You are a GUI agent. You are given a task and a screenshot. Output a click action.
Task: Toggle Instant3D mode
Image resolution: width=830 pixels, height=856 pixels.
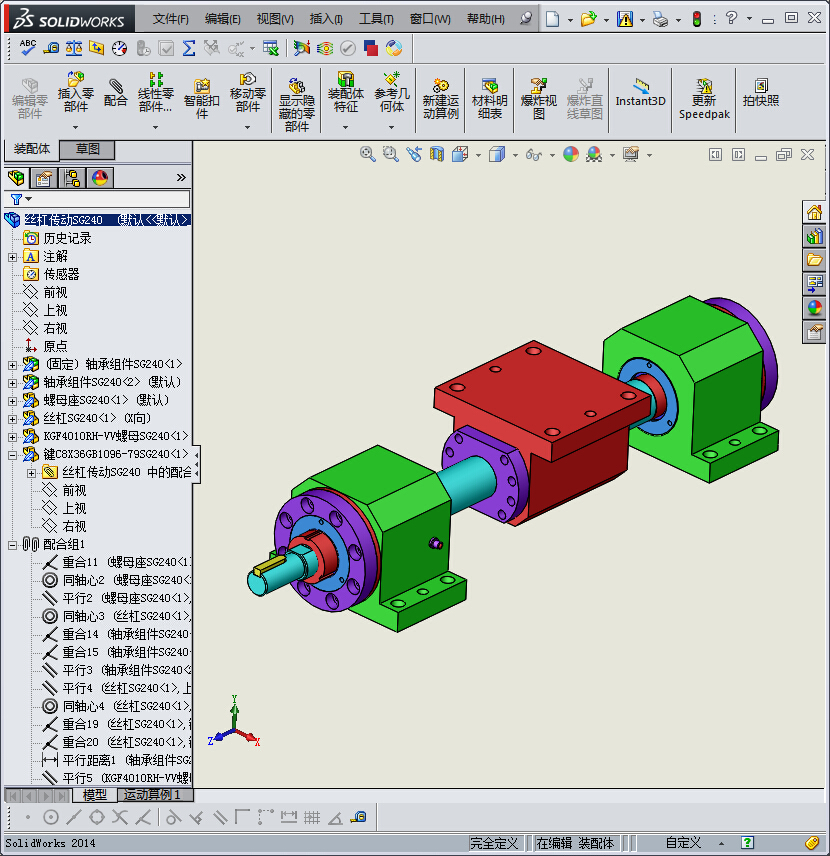(641, 93)
